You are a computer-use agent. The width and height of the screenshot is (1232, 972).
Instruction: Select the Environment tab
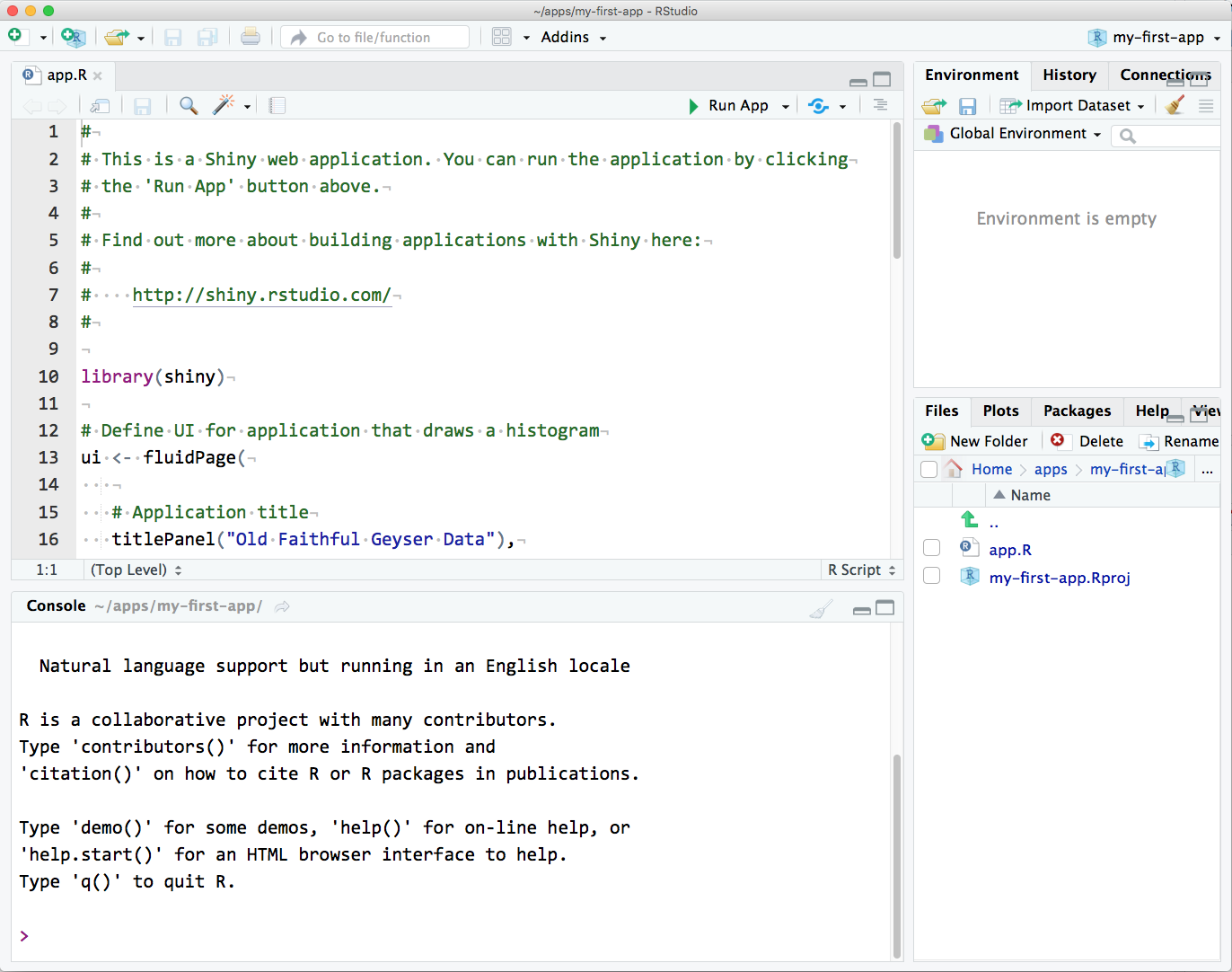point(972,75)
